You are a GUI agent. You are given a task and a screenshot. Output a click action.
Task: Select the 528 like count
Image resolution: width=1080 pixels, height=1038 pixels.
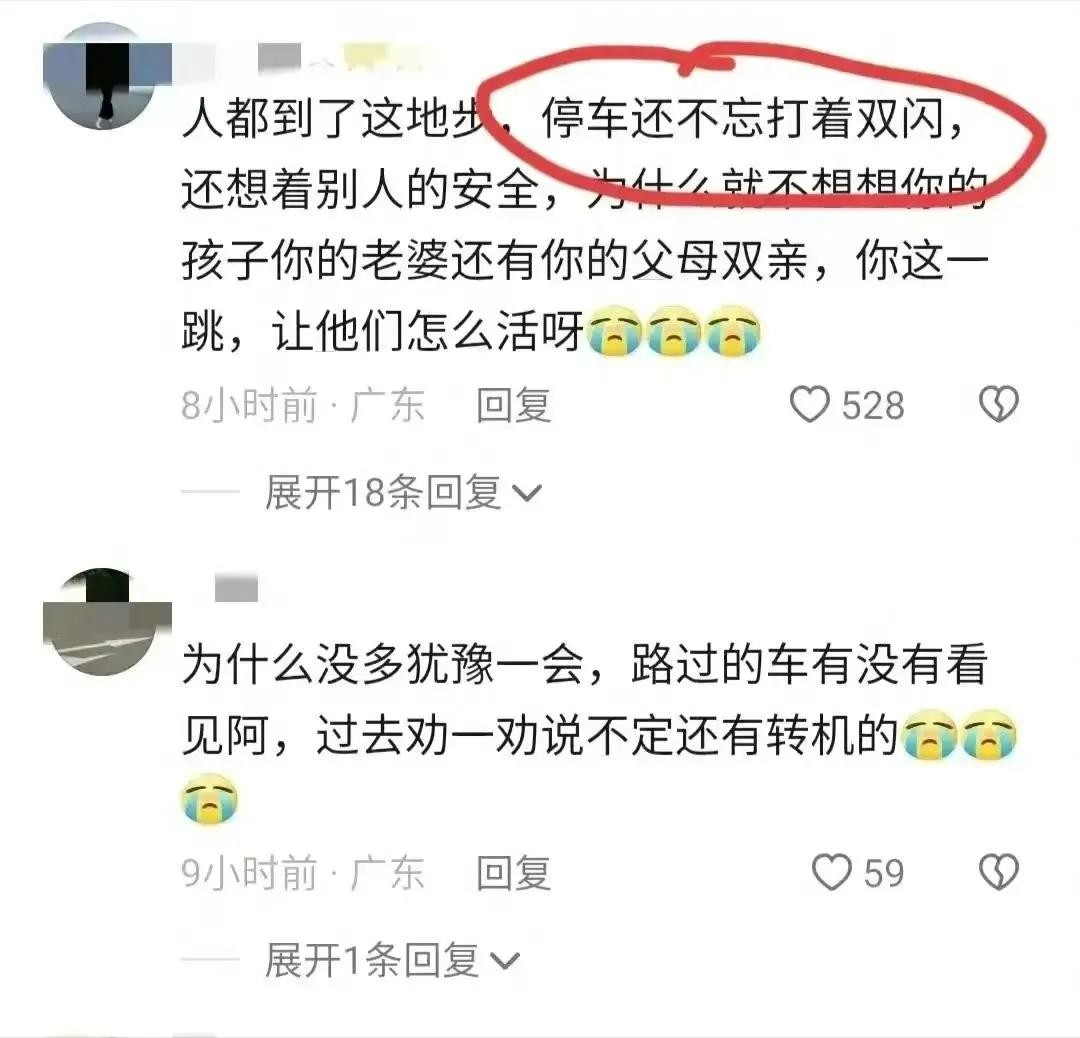(x=873, y=405)
